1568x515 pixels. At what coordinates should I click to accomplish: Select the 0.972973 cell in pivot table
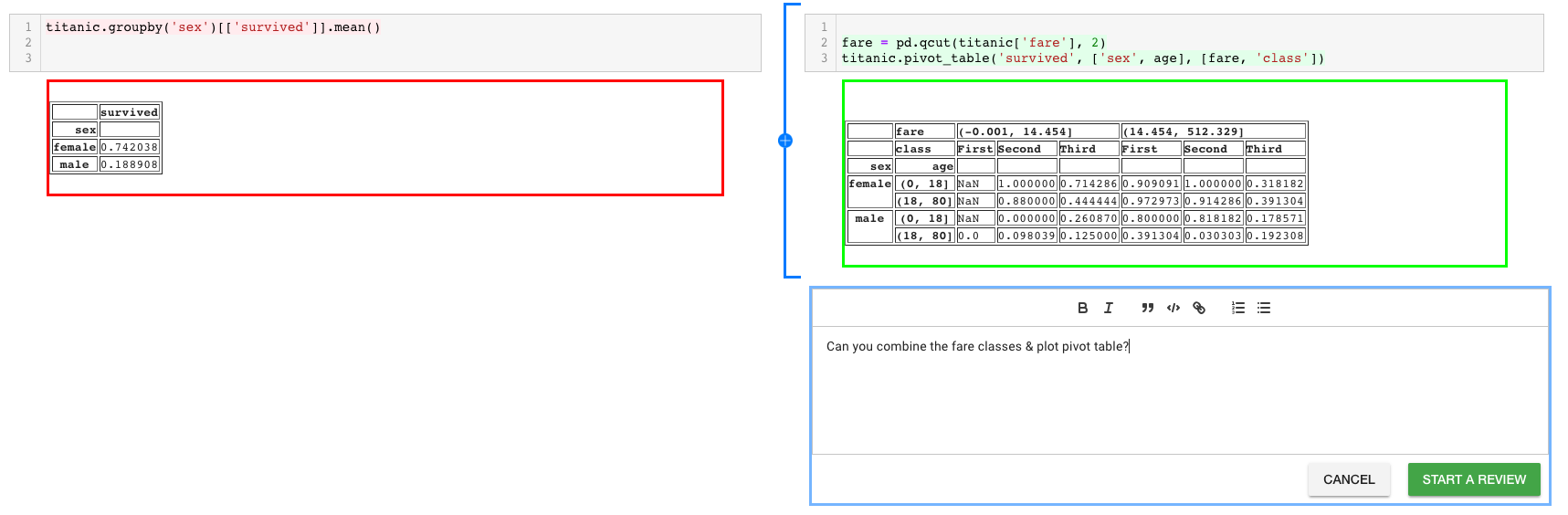point(1151,201)
